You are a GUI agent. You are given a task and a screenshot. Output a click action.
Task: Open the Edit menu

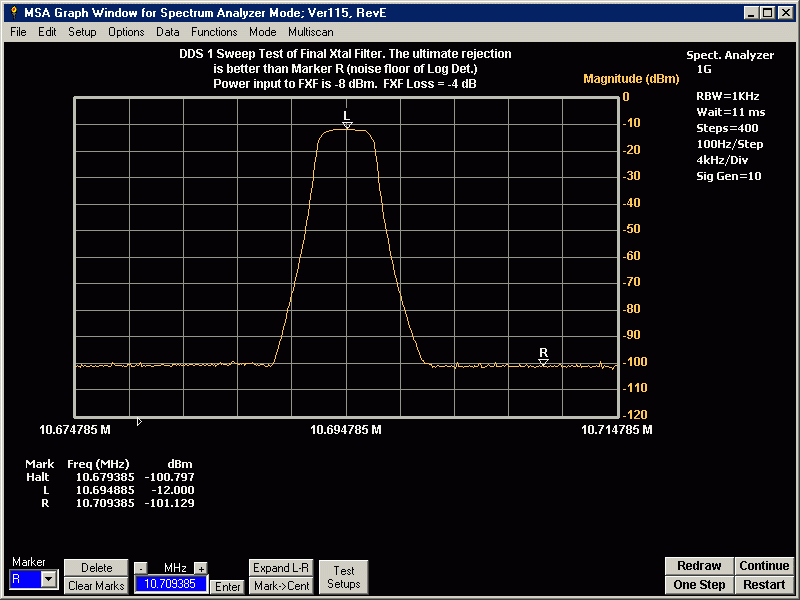(47, 32)
